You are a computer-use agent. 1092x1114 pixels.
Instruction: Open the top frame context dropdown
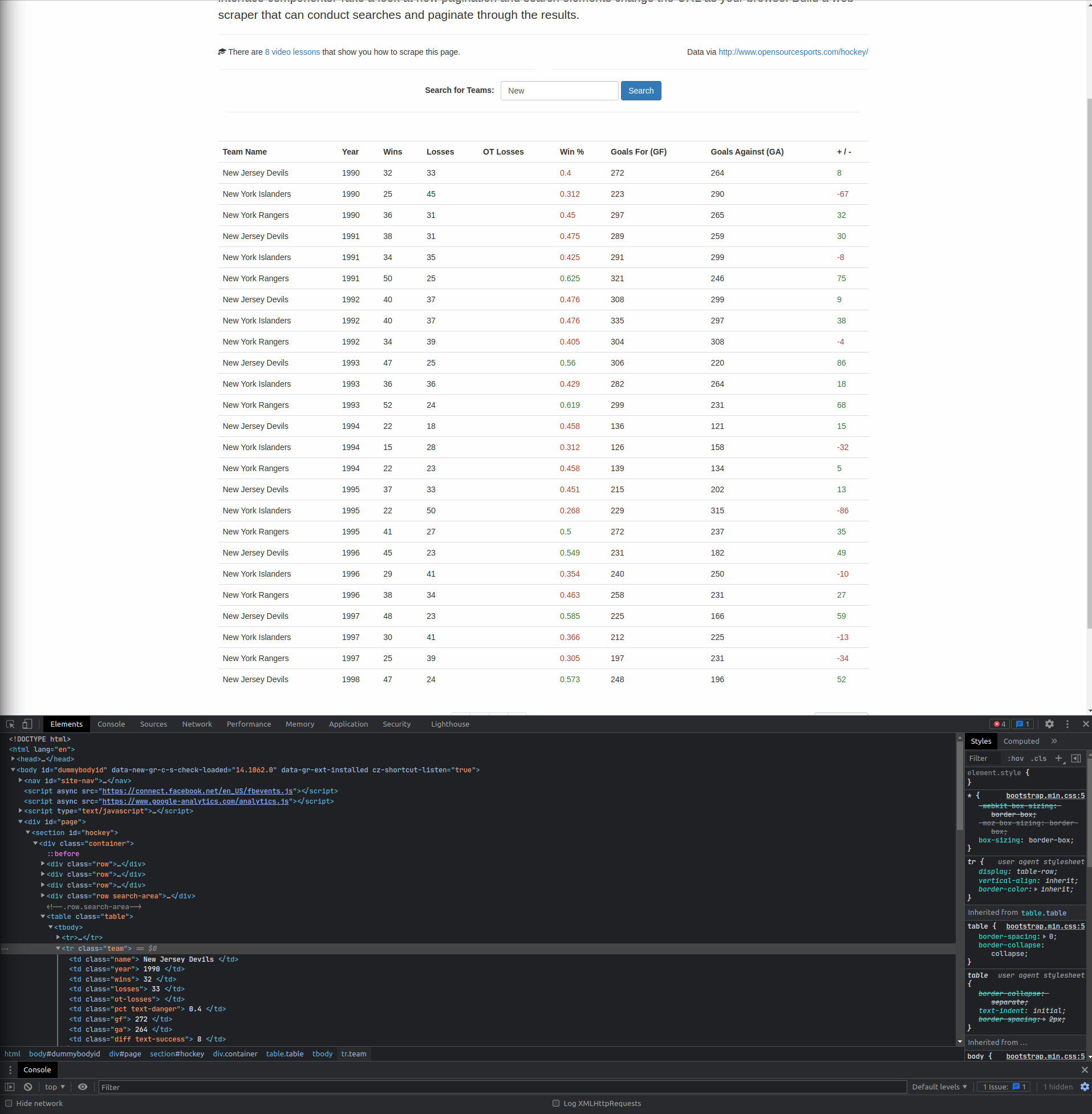(x=54, y=1087)
